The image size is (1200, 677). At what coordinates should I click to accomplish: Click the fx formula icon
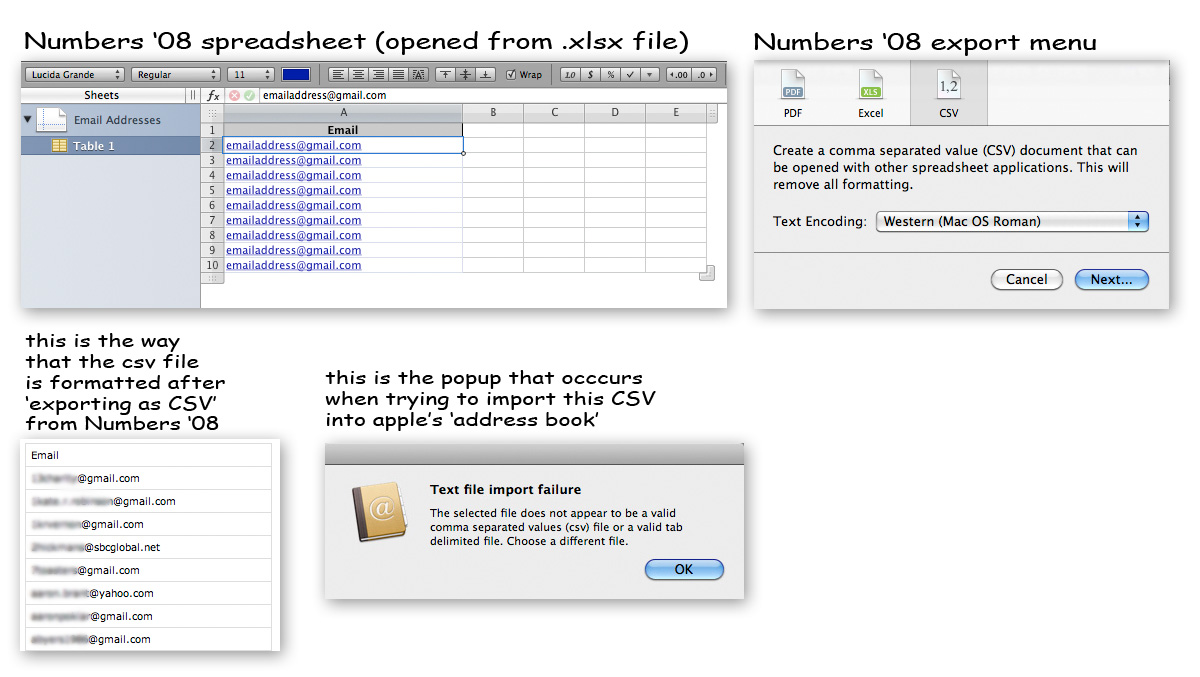212,96
